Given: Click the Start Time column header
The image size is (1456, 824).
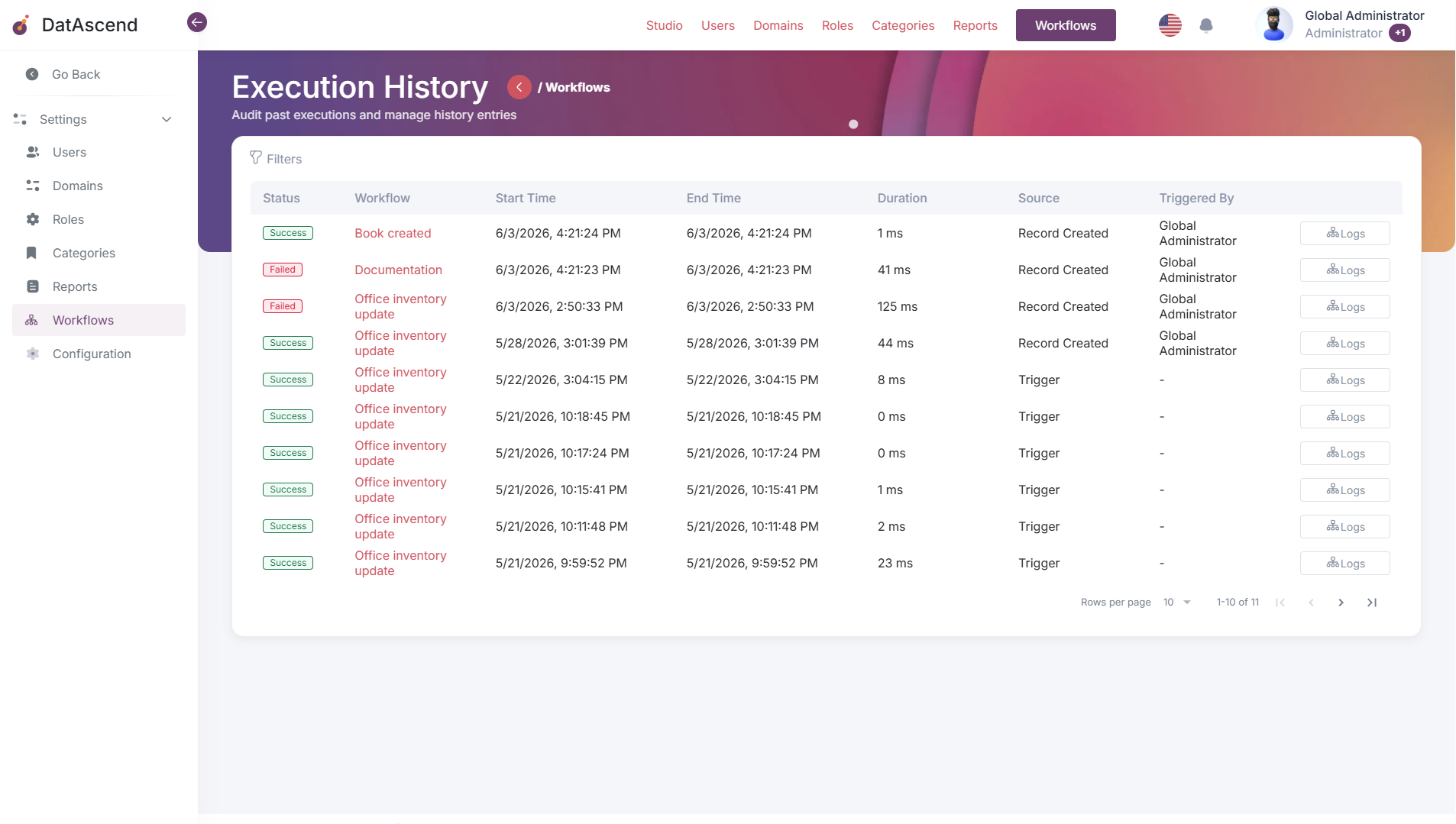Looking at the screenshot, I should click(526, 198).
